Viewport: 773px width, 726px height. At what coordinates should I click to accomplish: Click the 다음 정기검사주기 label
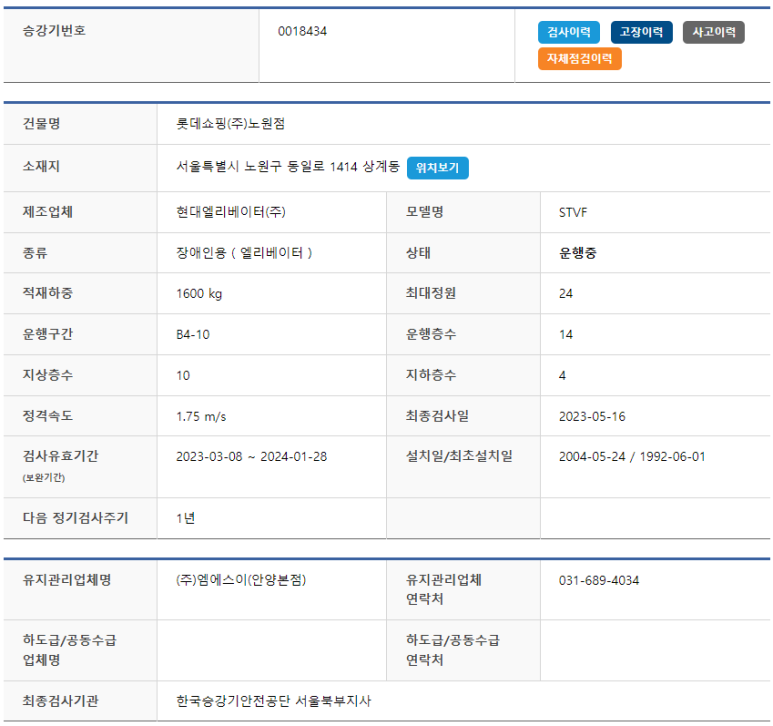click(75, 518)
